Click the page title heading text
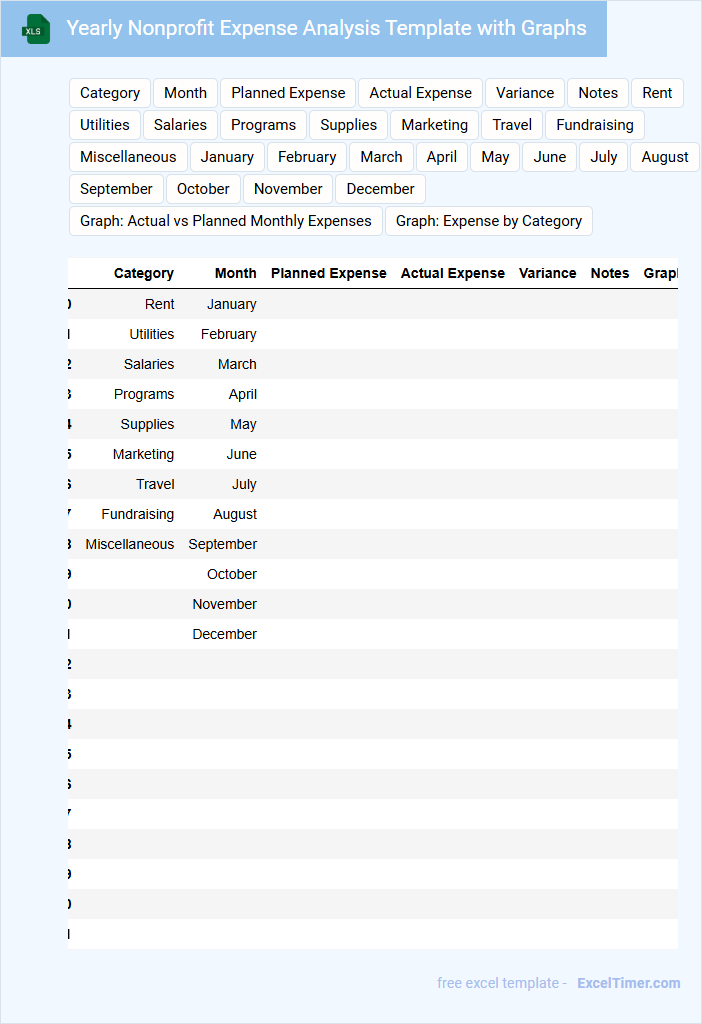This screenshot has height=1024, width=702. click(326, 28)
